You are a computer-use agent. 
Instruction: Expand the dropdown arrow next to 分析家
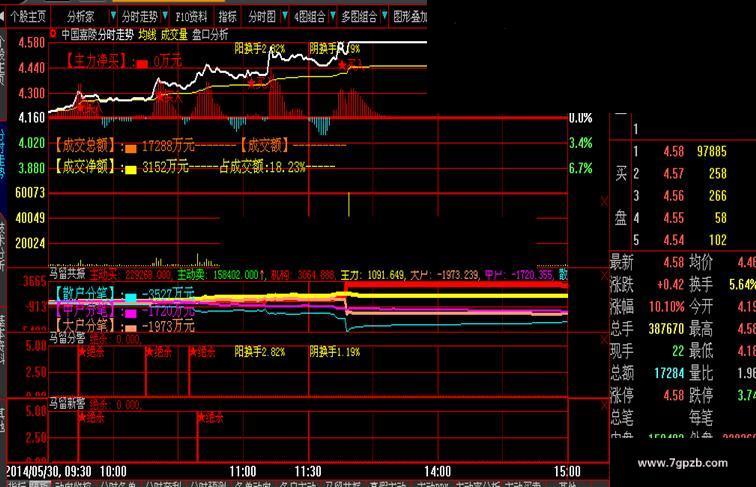(113, 16)
